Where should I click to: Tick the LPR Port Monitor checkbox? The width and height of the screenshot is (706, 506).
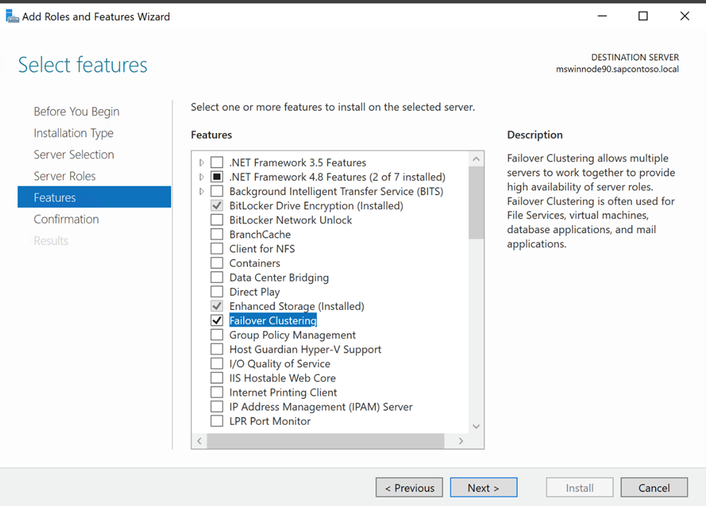click(x=217, y=421)
